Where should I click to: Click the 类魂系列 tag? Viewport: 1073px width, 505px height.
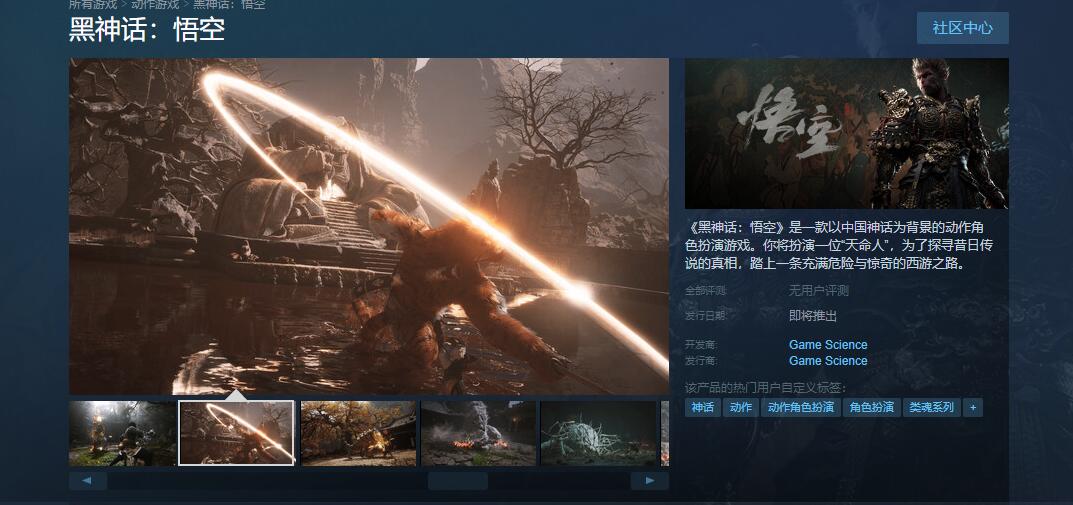click(930, 408)
